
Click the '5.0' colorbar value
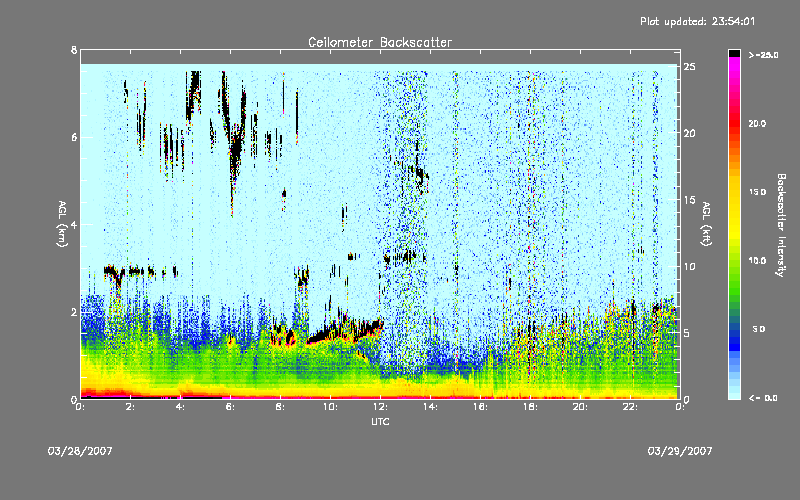tap(759, 329)
